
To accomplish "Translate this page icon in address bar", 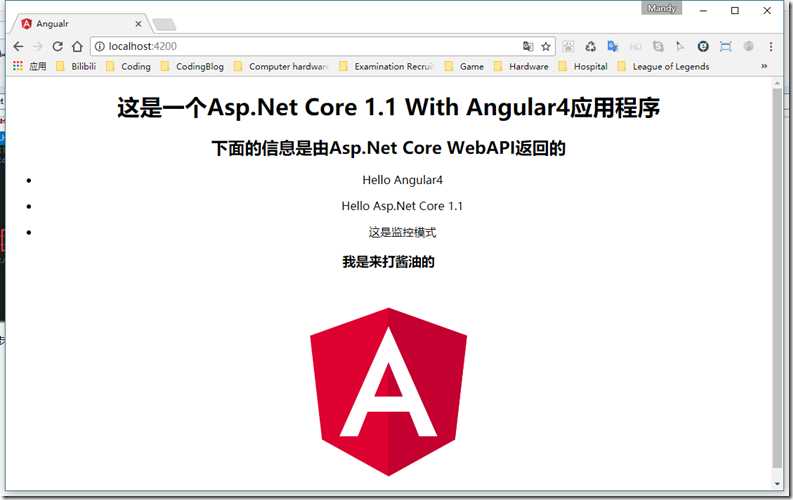I will 527,47.
